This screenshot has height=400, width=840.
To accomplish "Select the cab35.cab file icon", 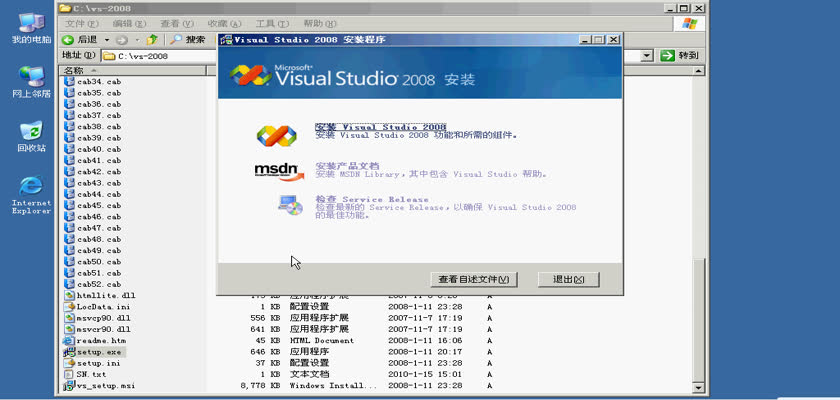I will tap(69, 93).
